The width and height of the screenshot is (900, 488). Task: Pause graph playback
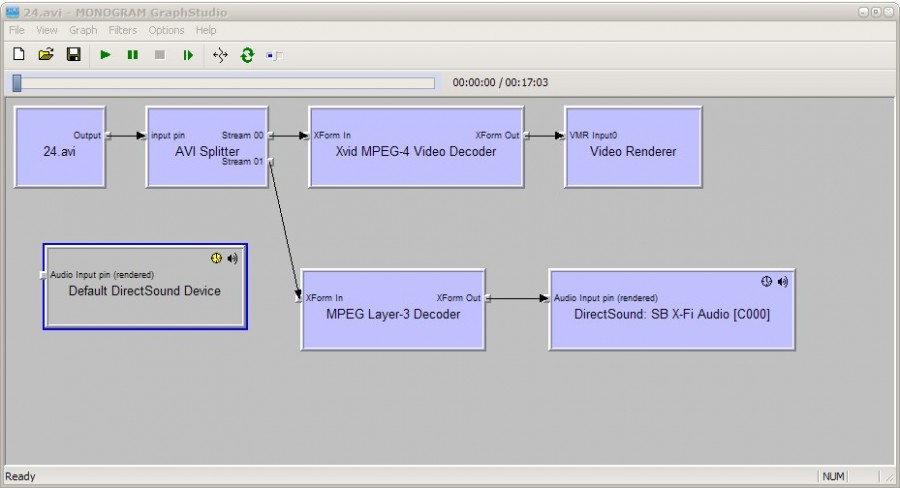point(132,55)
